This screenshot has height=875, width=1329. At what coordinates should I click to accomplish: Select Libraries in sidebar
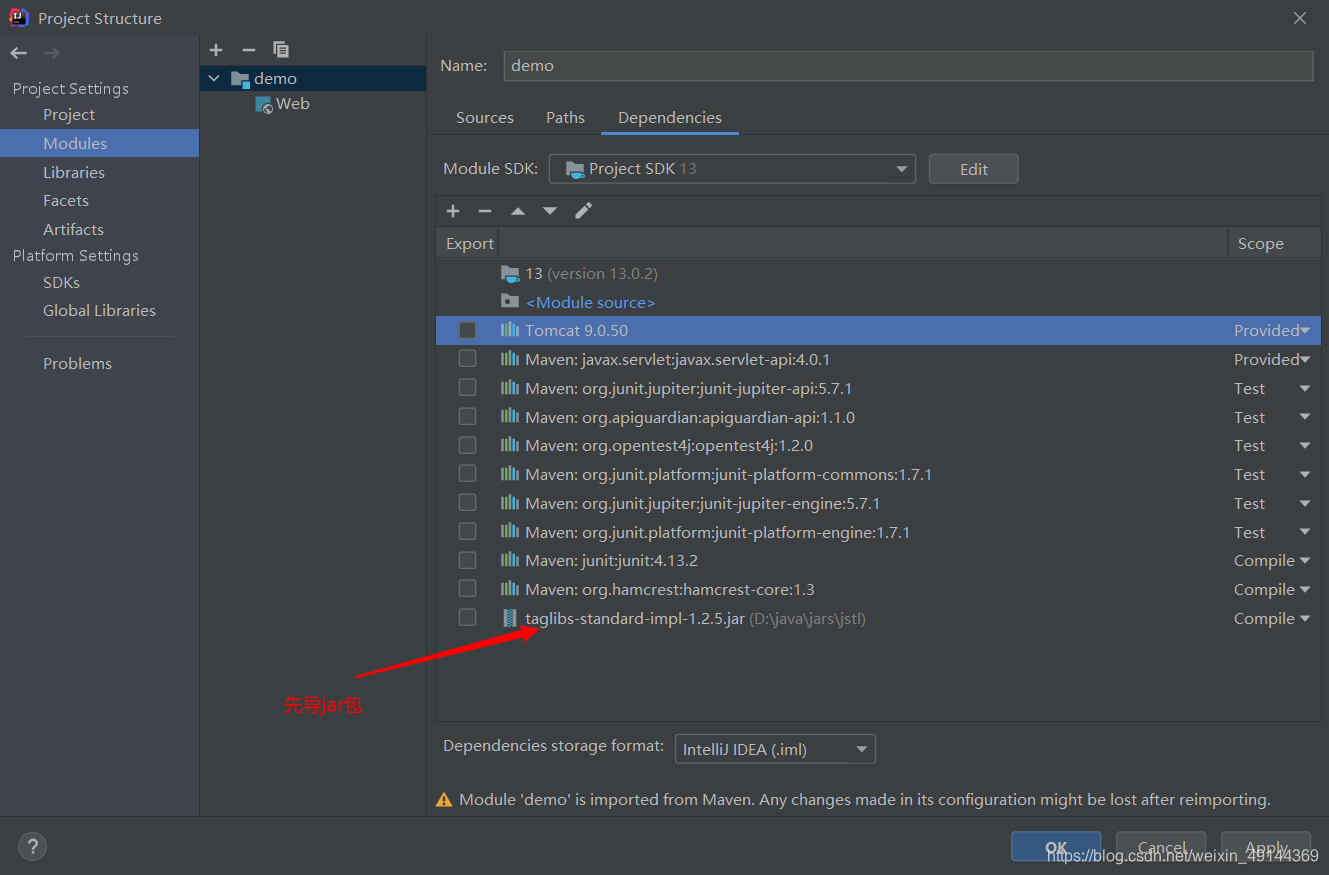tap(74, 172)
